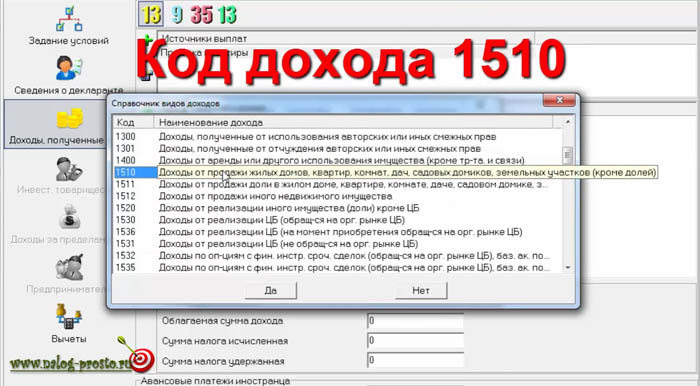The width and height of the screenshot is (700, 386).
Task: Select the yellow 13 tax rate tab
Action: pos(150,14)
